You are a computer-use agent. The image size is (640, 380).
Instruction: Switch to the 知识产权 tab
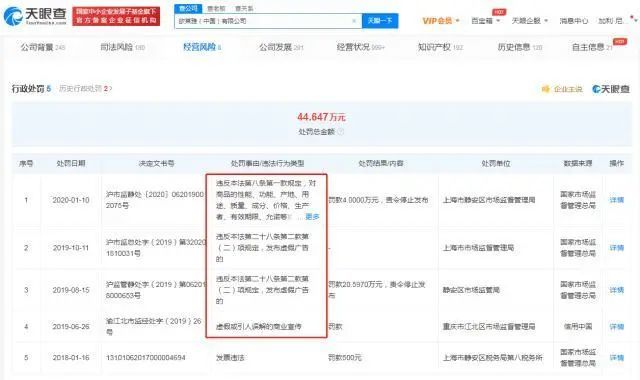tap(440, 47)
